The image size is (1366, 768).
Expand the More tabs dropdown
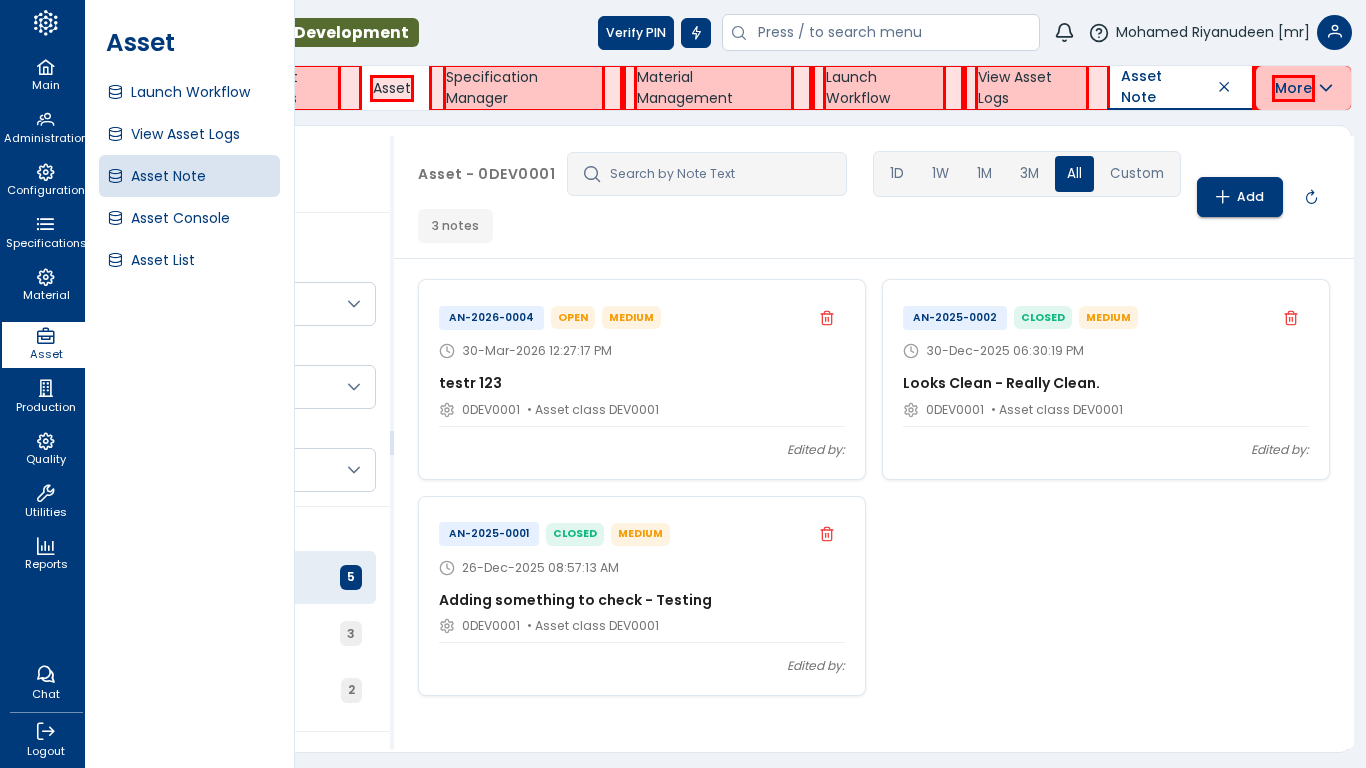tap(1303, 88)
